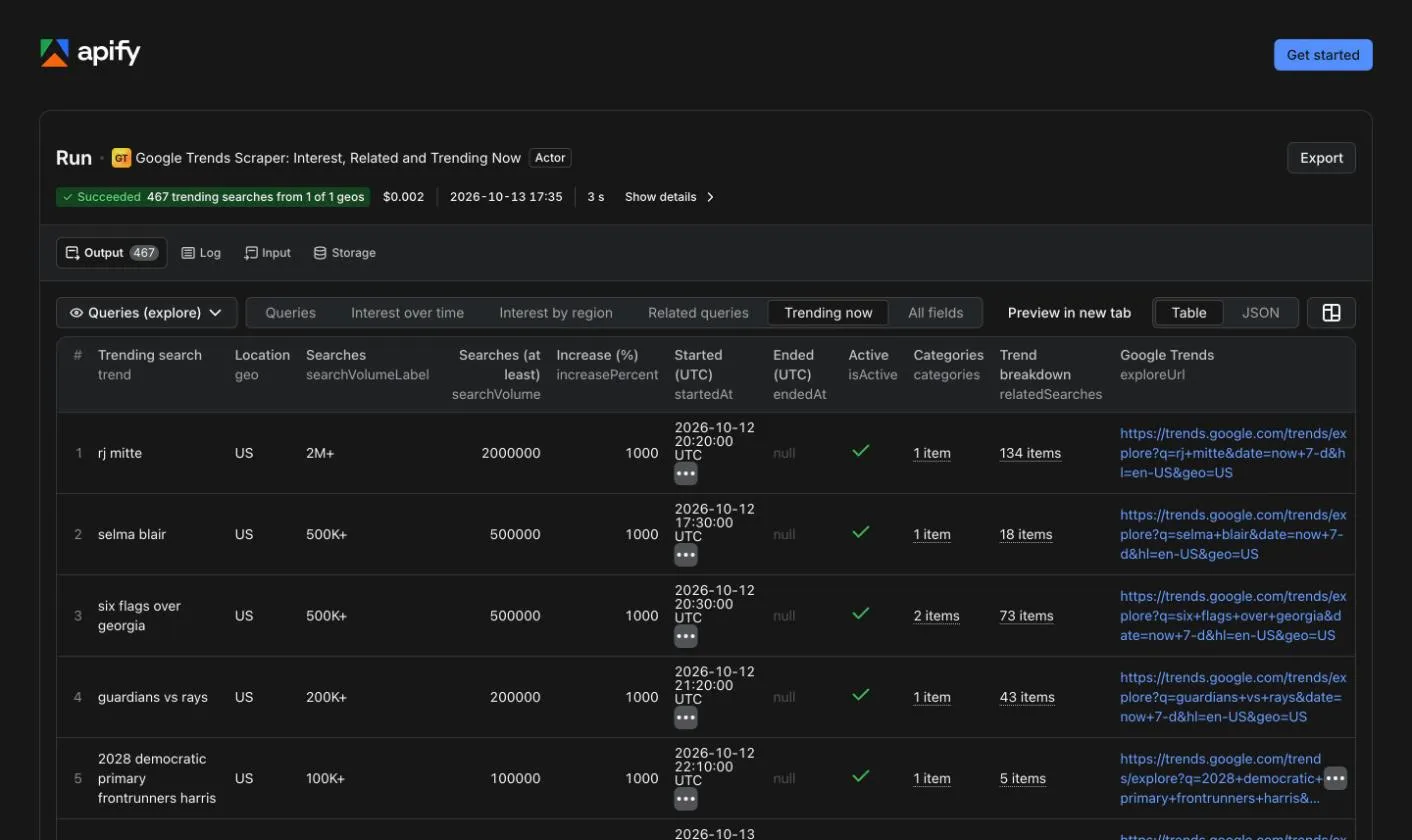Expand the 2 items categories for six flags
The image size is (1412, 840).
coord(936,616)
